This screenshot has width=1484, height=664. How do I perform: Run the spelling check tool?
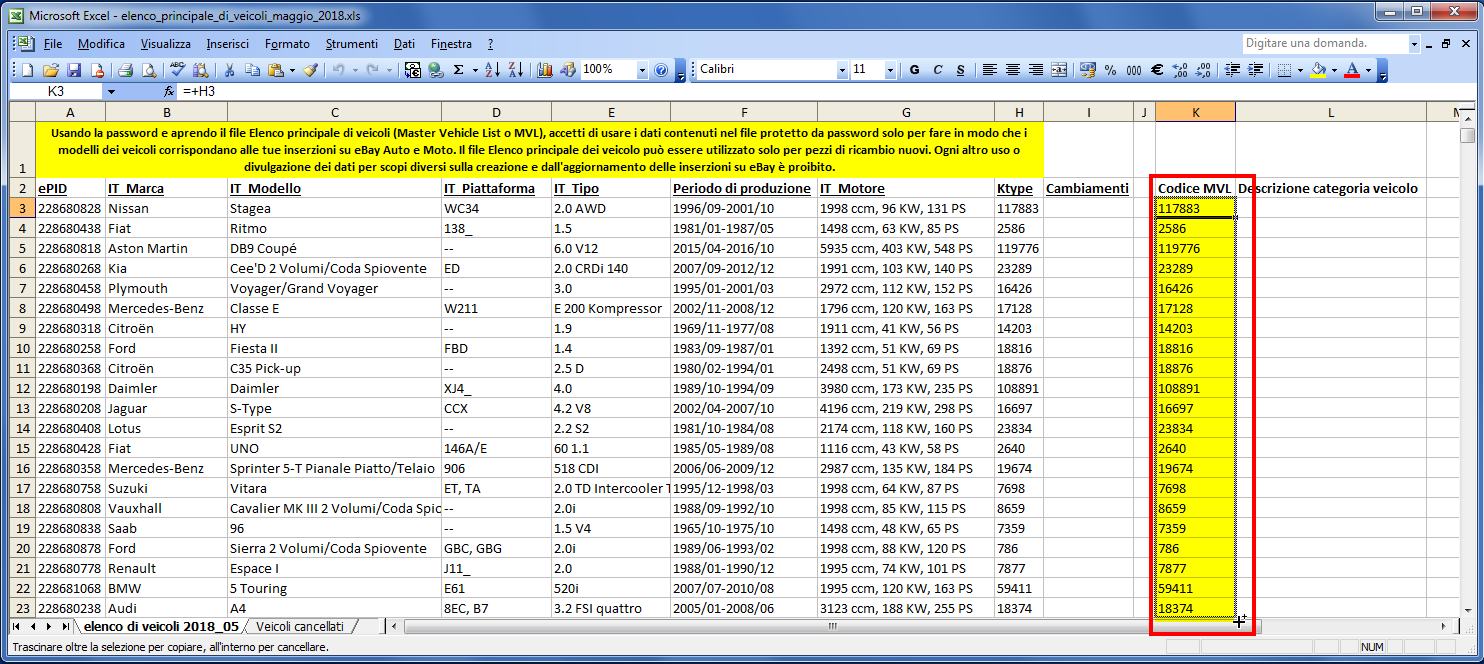point(178,70)
